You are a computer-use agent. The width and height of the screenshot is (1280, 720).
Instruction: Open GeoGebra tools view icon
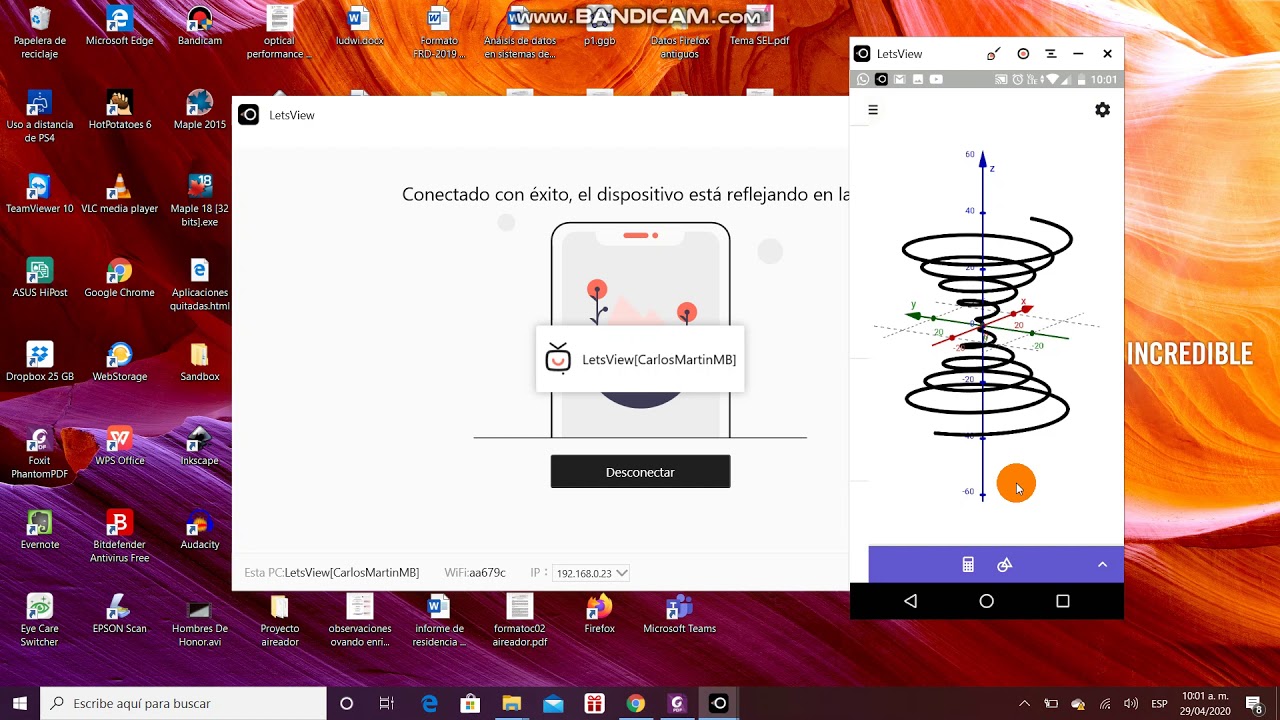tap(1005, 565)
